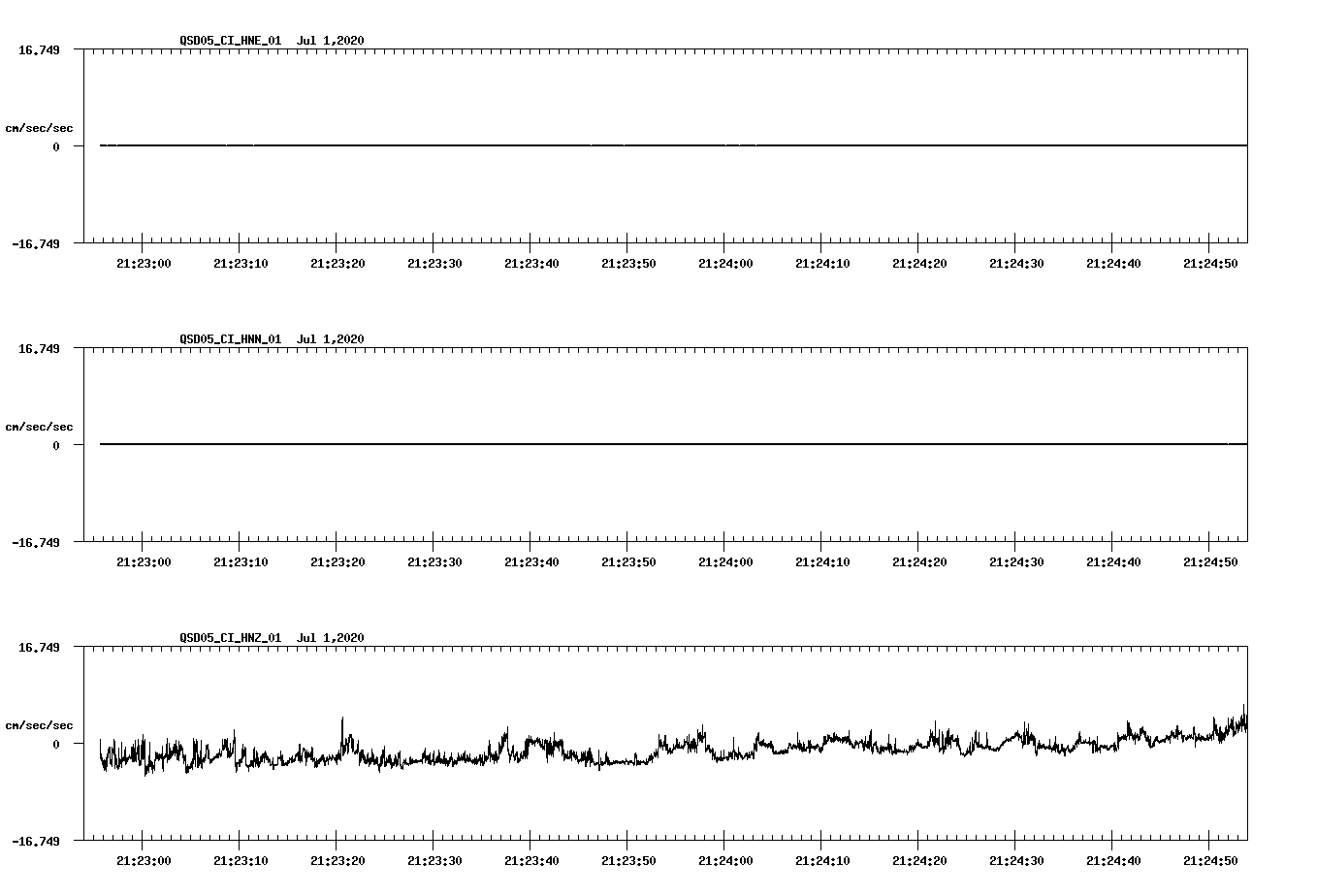Select the QSD05_CI_HNE_01 plot title
Image resolution: width=1317 pixels, height=896 pixels.
[x=272, y=41]
